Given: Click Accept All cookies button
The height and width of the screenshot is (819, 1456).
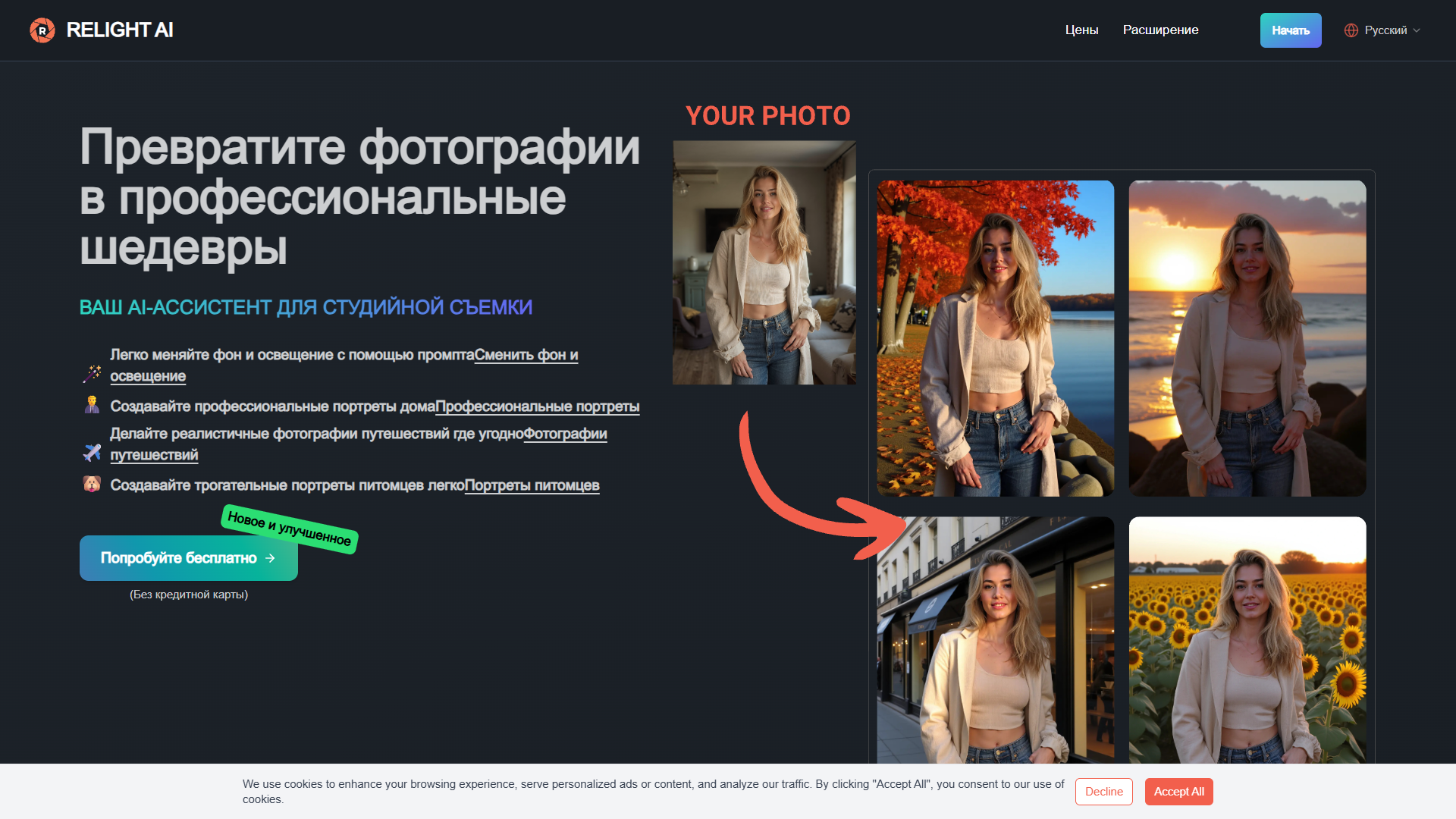Looking at the screenshot, I should pos(1179,792).
